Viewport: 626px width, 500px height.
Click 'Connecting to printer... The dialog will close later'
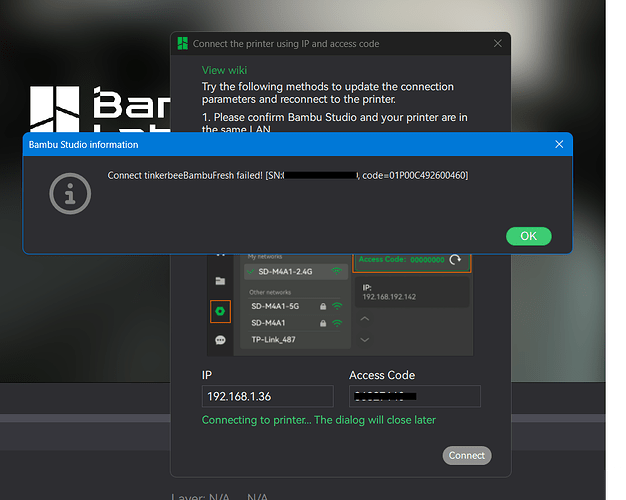[319, 420]
